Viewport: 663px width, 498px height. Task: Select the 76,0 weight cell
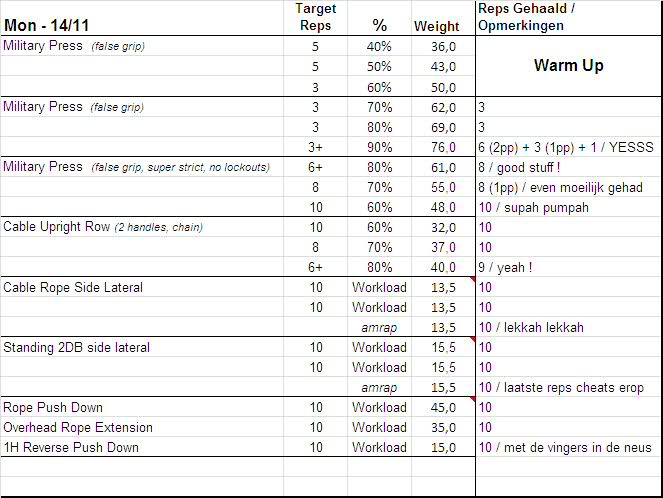pos(442,147)
